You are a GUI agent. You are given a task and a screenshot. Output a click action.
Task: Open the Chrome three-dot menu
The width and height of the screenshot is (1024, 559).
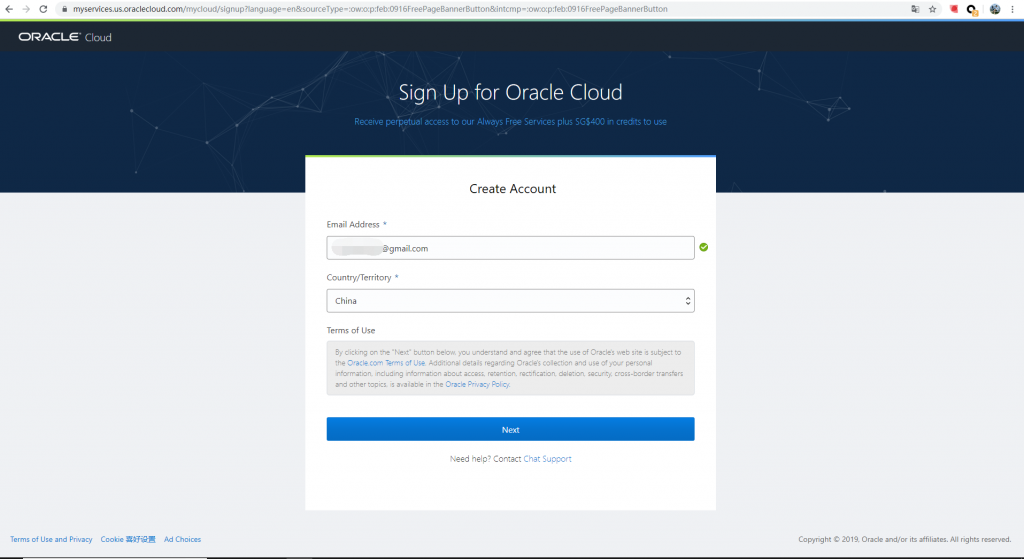click(1014, 9)
